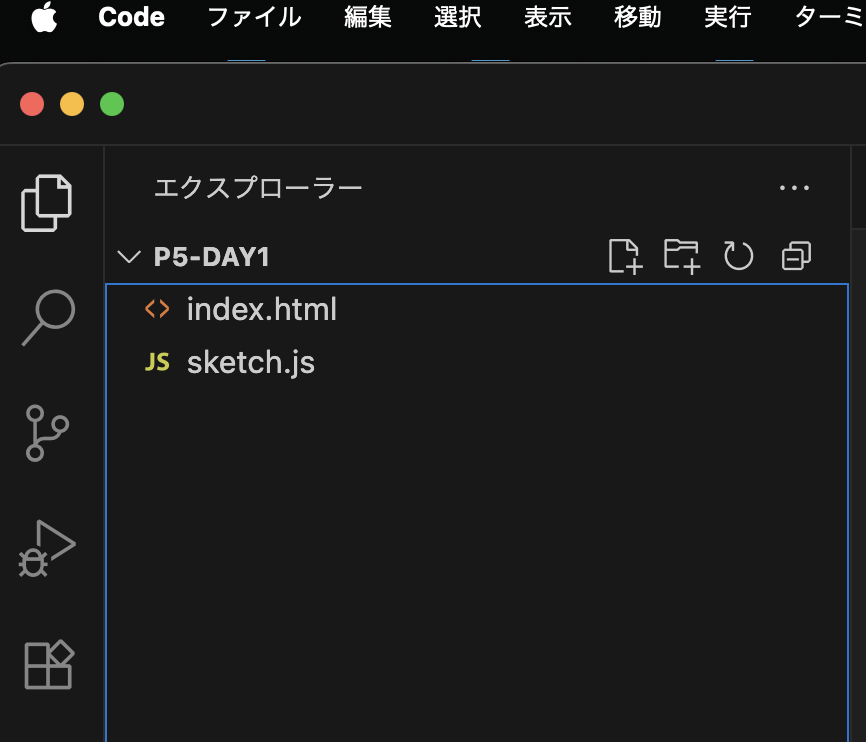Collapse all folders in explorer

796,256
